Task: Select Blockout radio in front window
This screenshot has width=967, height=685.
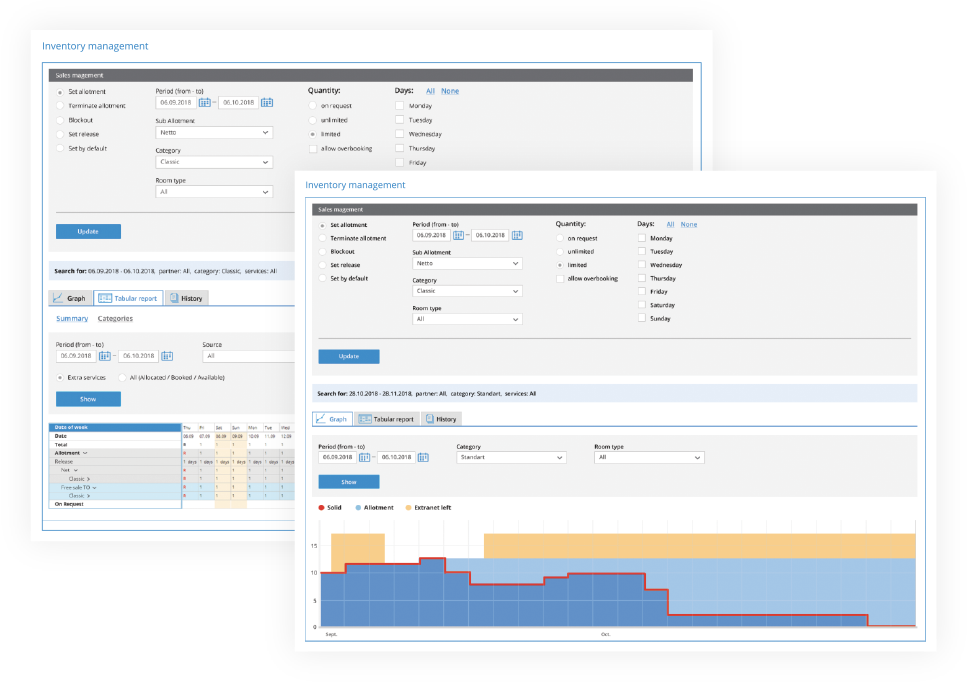Action: [322, 252]
